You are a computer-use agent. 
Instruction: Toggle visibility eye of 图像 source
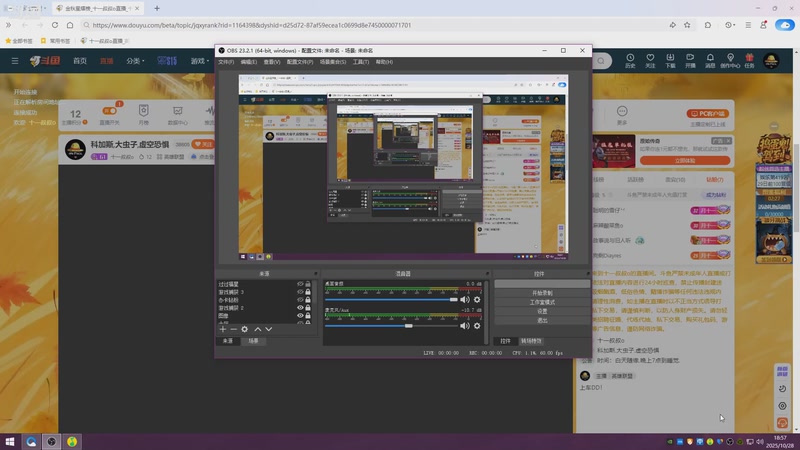(x=300, y=315)
